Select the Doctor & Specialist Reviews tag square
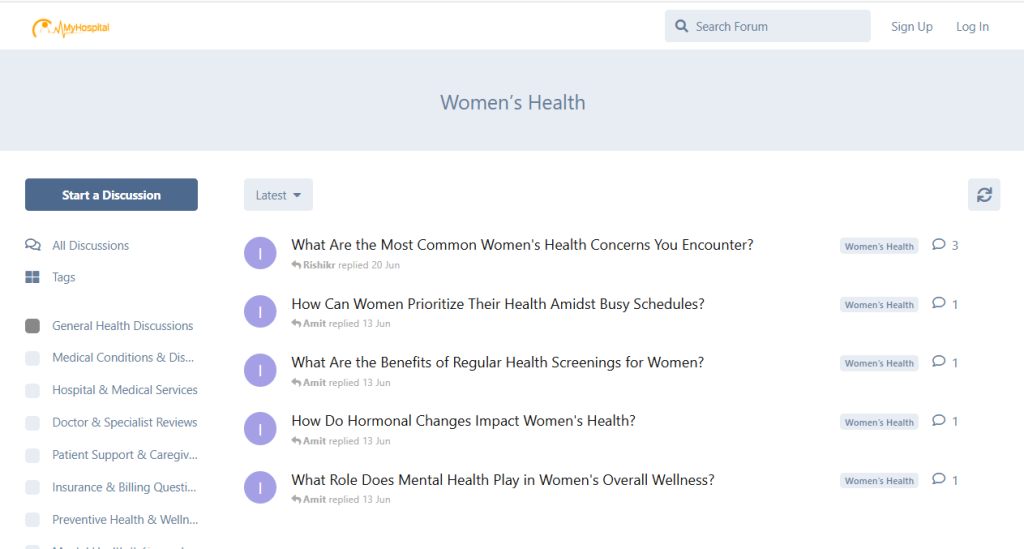Viewport: 1024px width, 549px height. coord(33,423)
